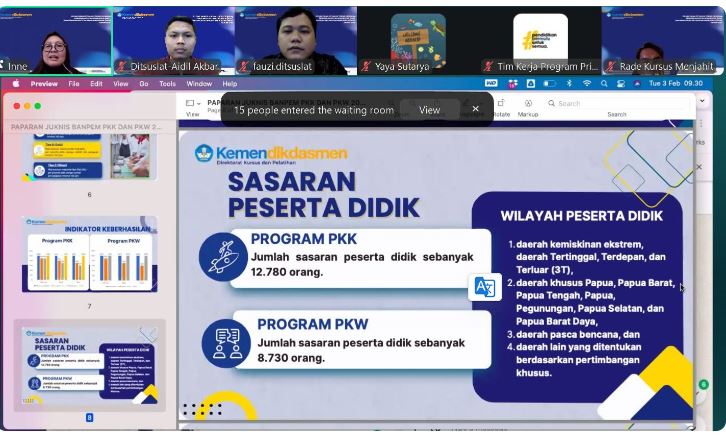726x436 pixels.
Task: Open the Window menu
Action: [199, 84]
